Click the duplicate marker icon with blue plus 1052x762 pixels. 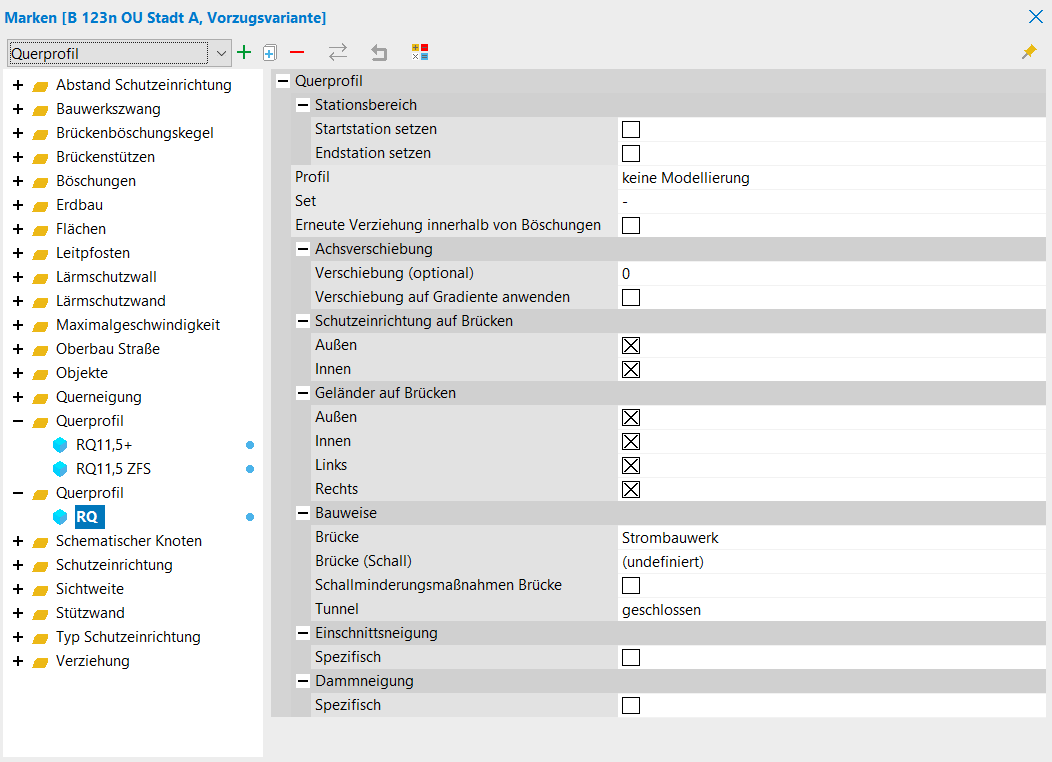point(269,53)
